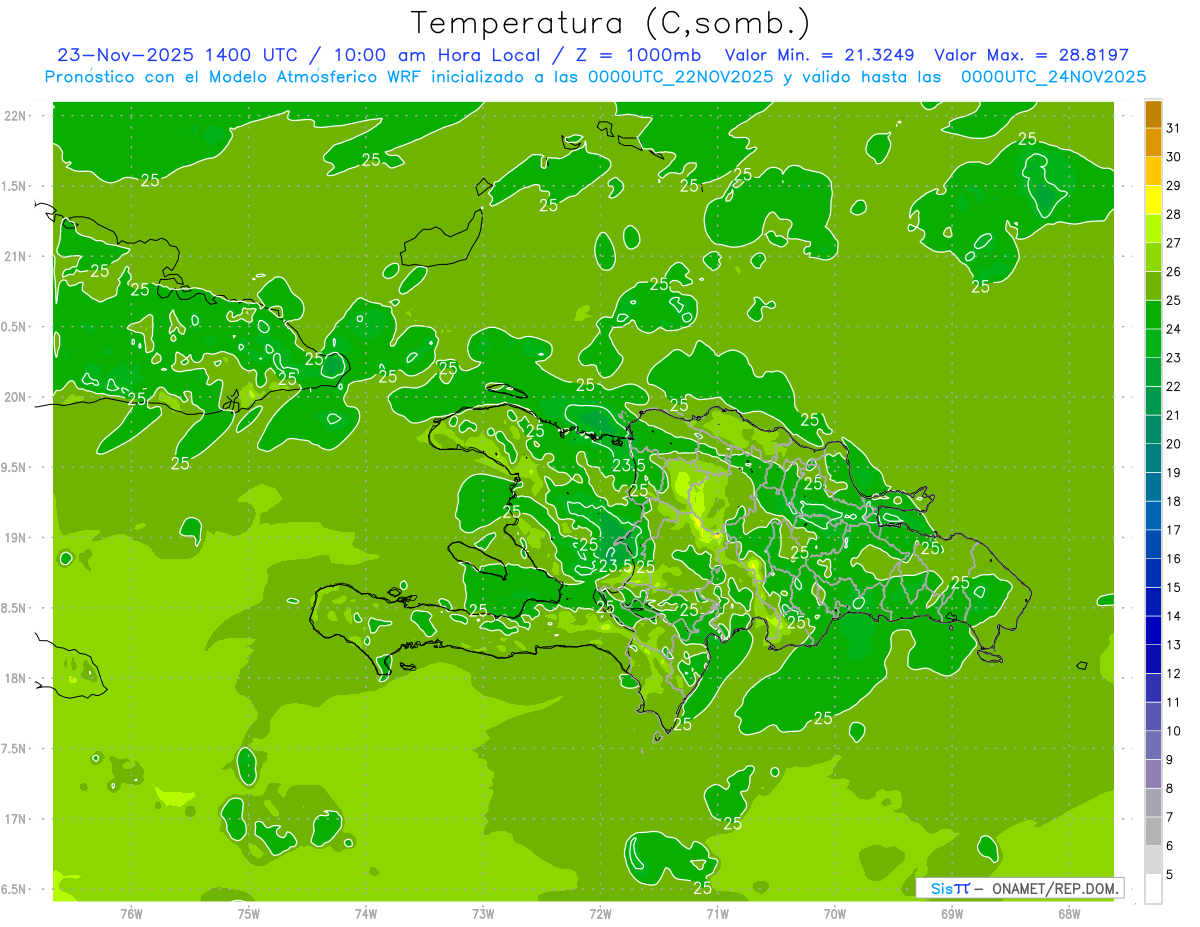Click the 68W longitude axis label
Viewport: 1200px width, 927px height.
pos(1069,913)
